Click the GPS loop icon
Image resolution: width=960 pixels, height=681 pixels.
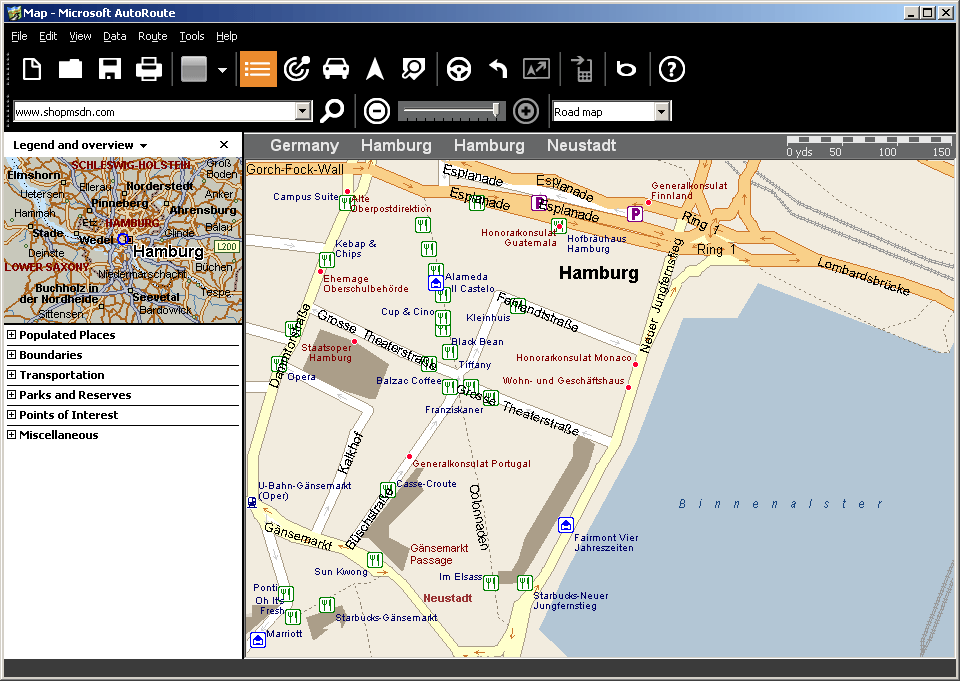click(x=626, y=69)
